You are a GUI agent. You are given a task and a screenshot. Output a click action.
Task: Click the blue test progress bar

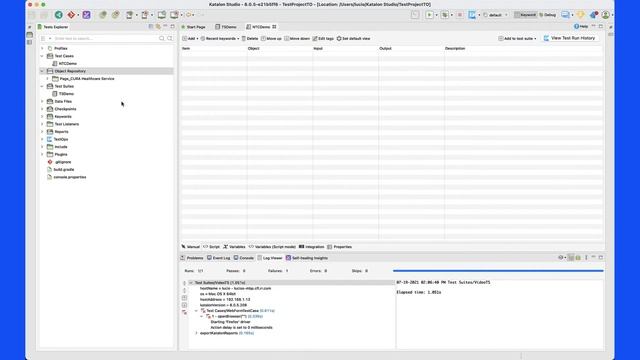point(498,271)
